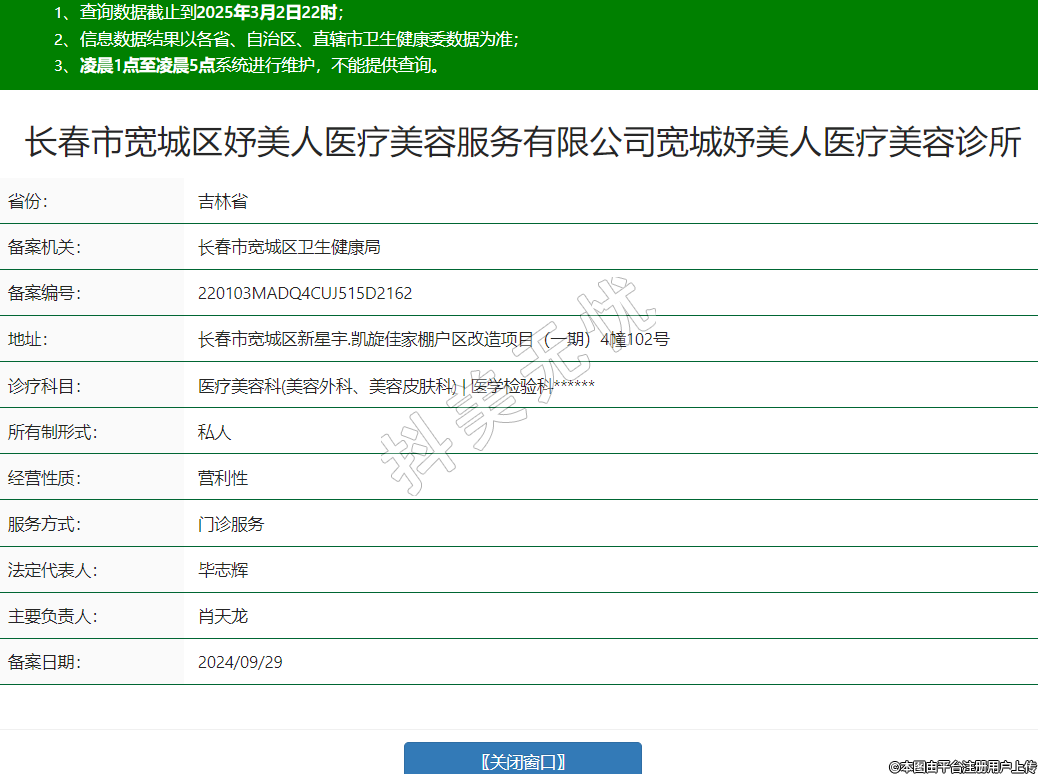The image size is (1038, 774).
Task: Click the ownership value 私人
Action: [214, 432]
